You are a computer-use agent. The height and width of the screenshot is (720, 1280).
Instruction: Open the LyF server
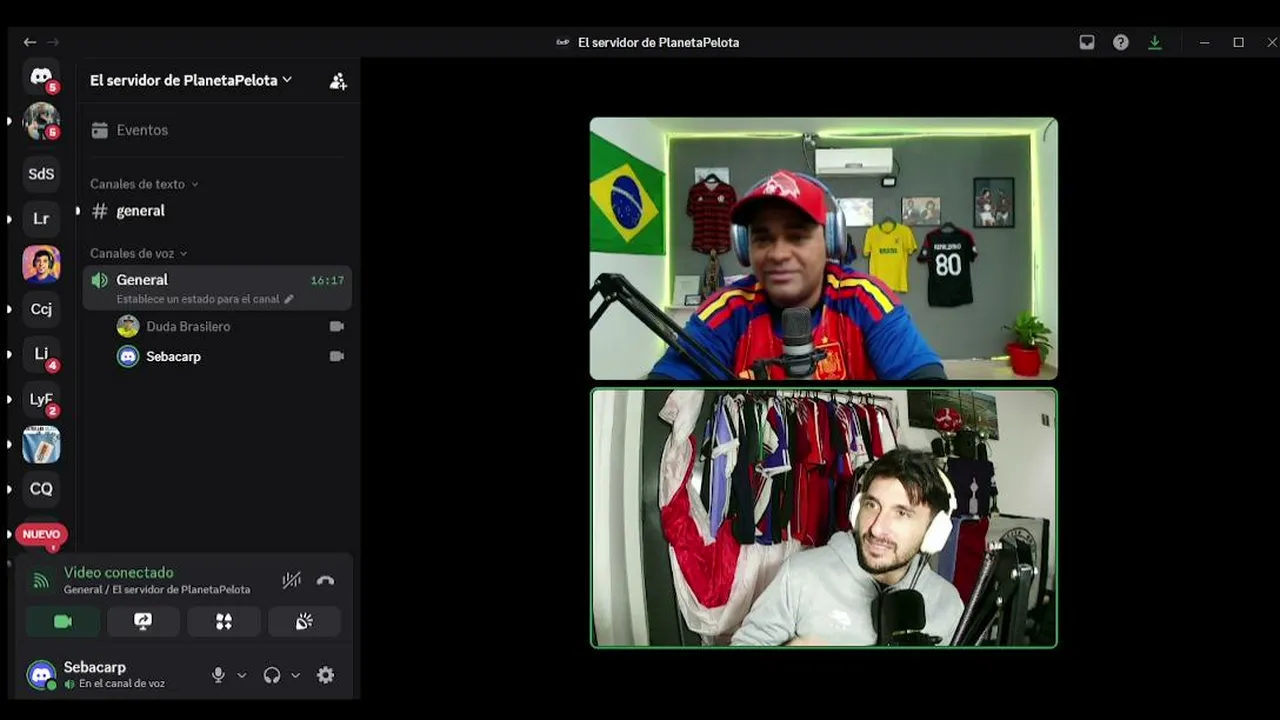pyautogui.click(x=41, y=399)
